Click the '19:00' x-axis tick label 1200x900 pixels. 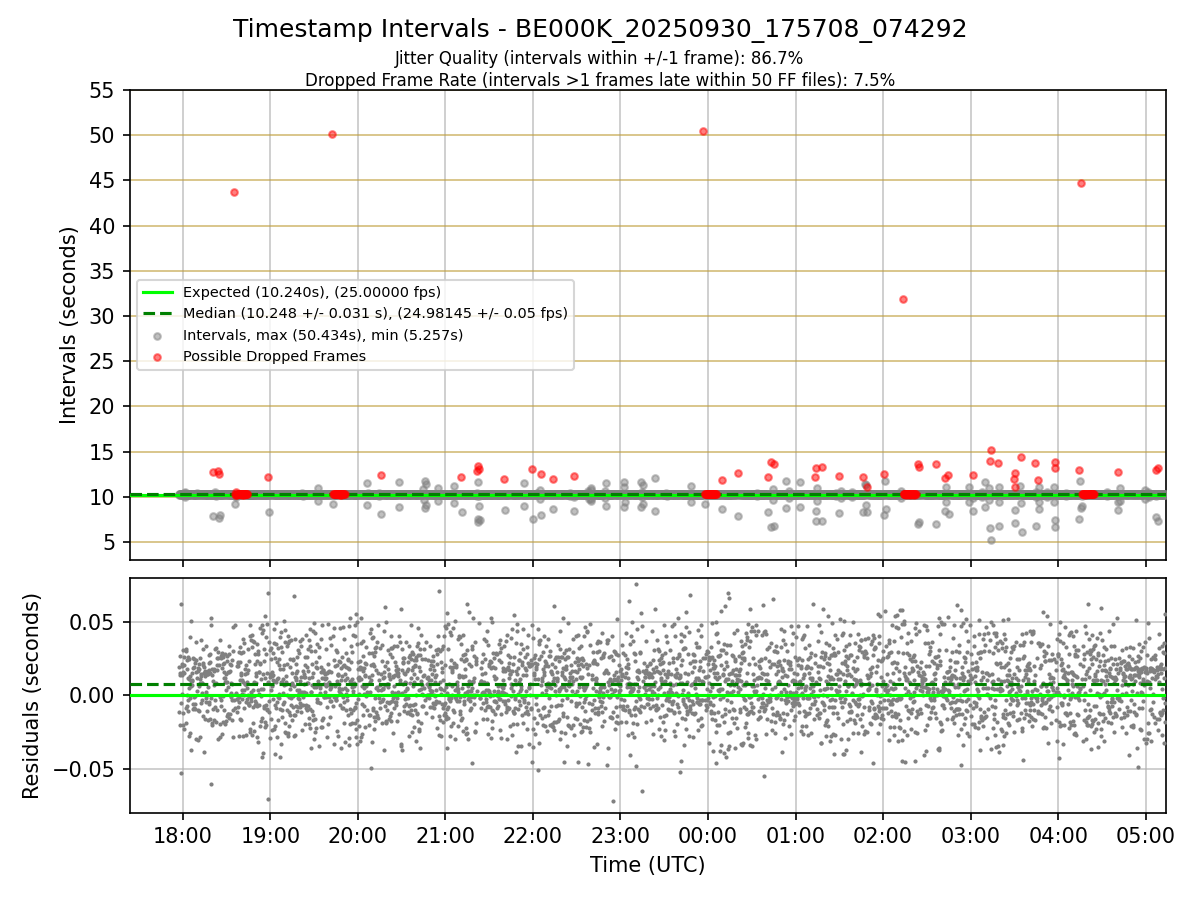(x=270, y=834)
